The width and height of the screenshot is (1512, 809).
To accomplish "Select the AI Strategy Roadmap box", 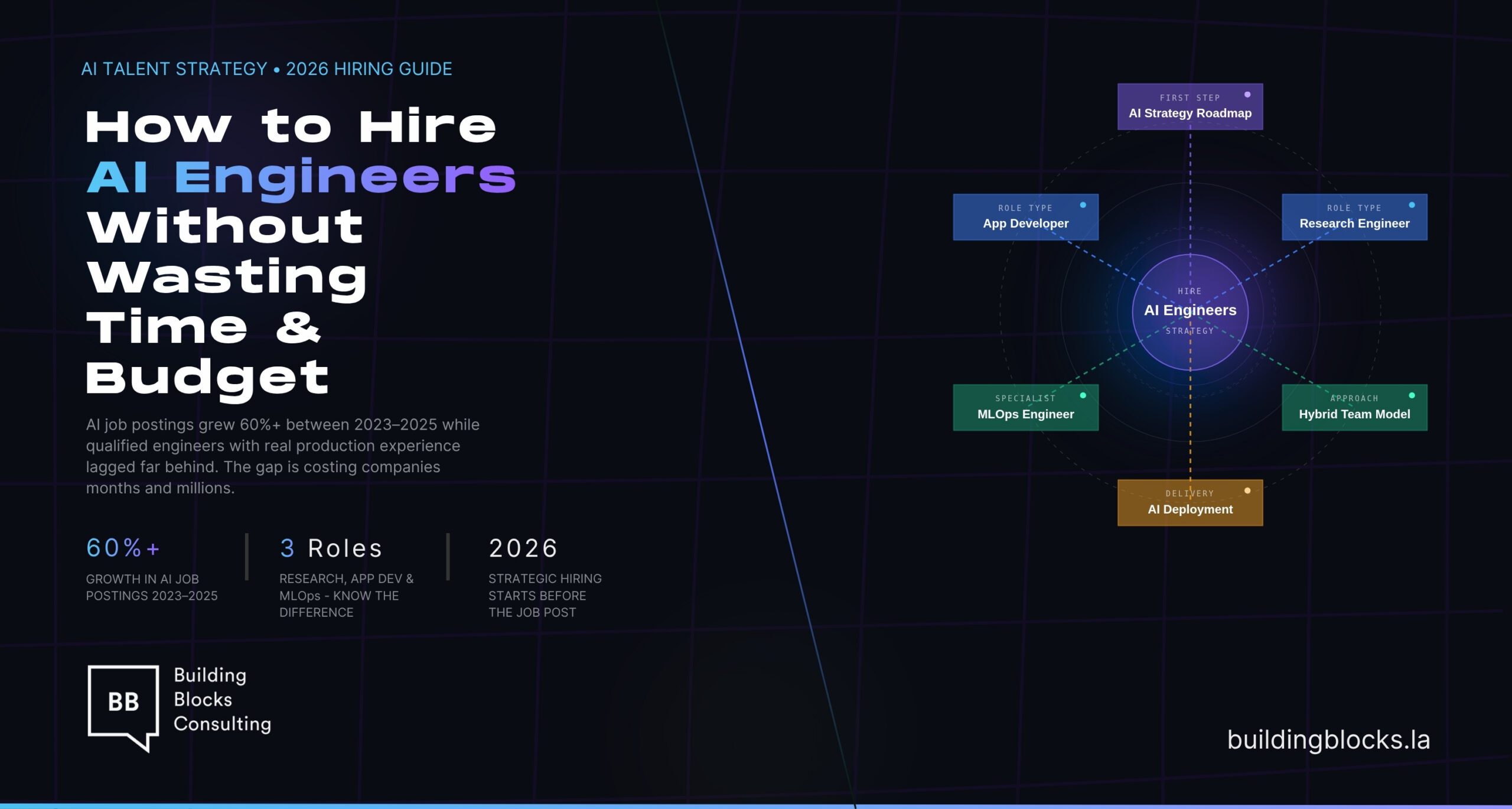I will tap(1190, 106).
